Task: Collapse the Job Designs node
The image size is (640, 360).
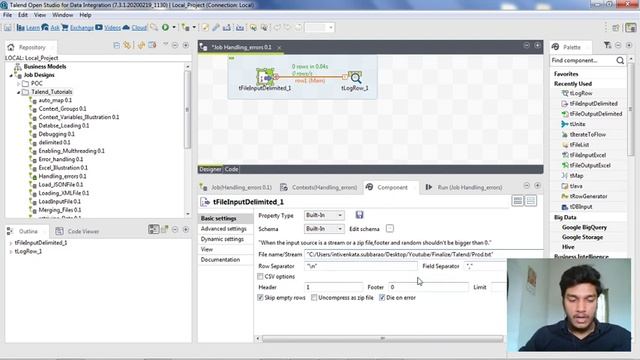Action: tap(11, 75)
